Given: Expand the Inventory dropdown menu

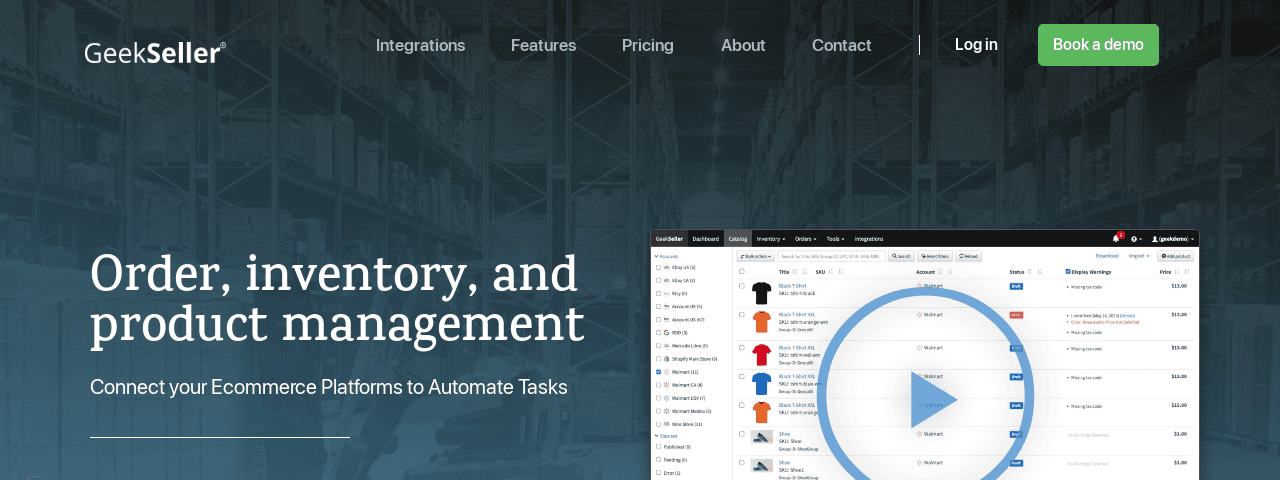Looking at the screenshot, I should click(769, 239).
